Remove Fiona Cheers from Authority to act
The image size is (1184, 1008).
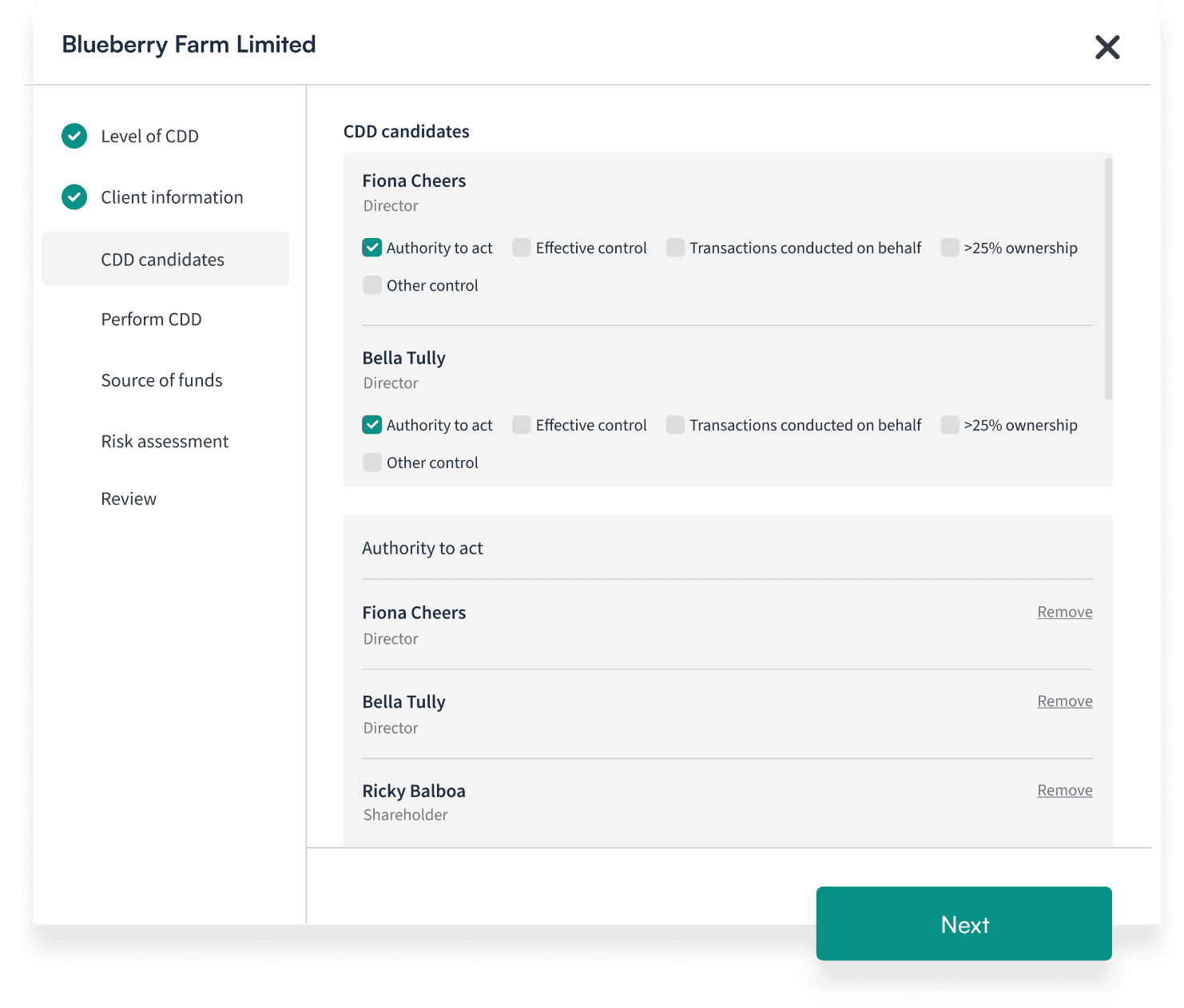pyautogui.click(x=1064, y=612)
